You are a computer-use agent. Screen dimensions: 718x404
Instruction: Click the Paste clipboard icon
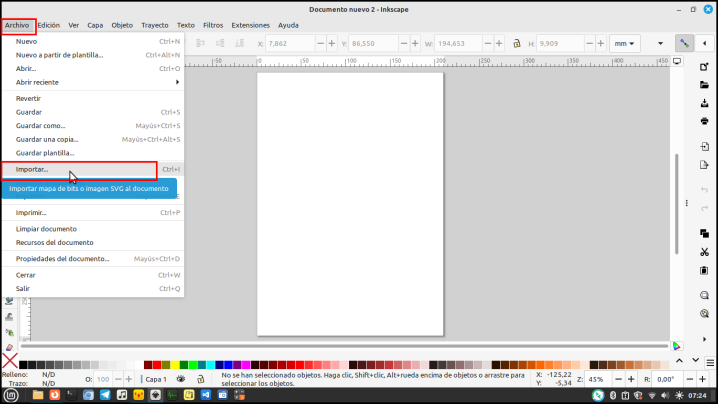point(704,270)
